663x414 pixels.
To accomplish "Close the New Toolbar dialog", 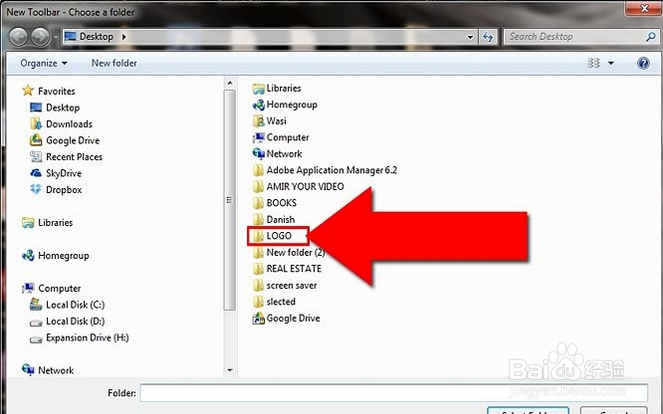I will pos(644,8).
